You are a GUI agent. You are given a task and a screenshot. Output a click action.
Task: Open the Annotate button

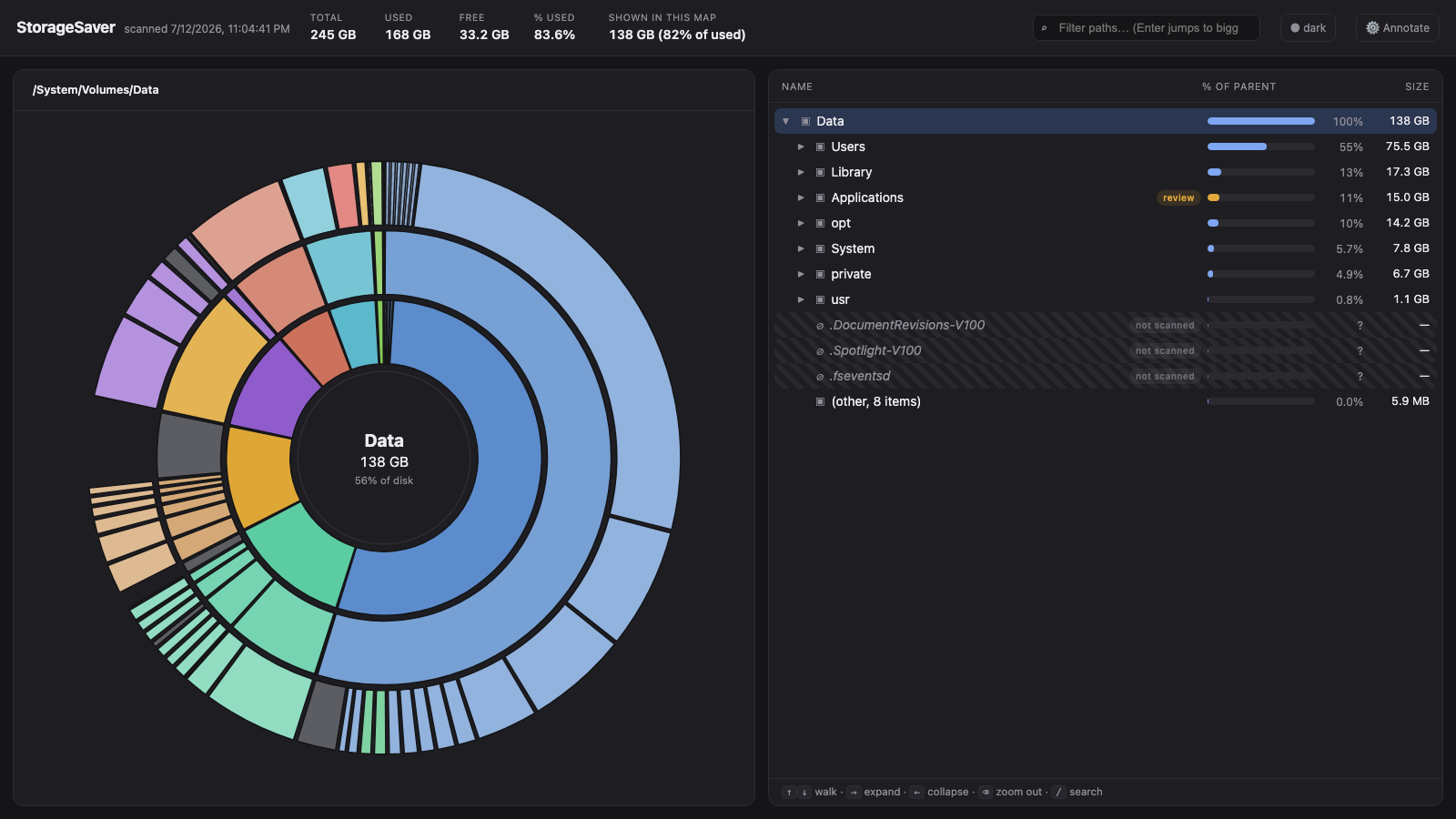[x=1397, y=28]
